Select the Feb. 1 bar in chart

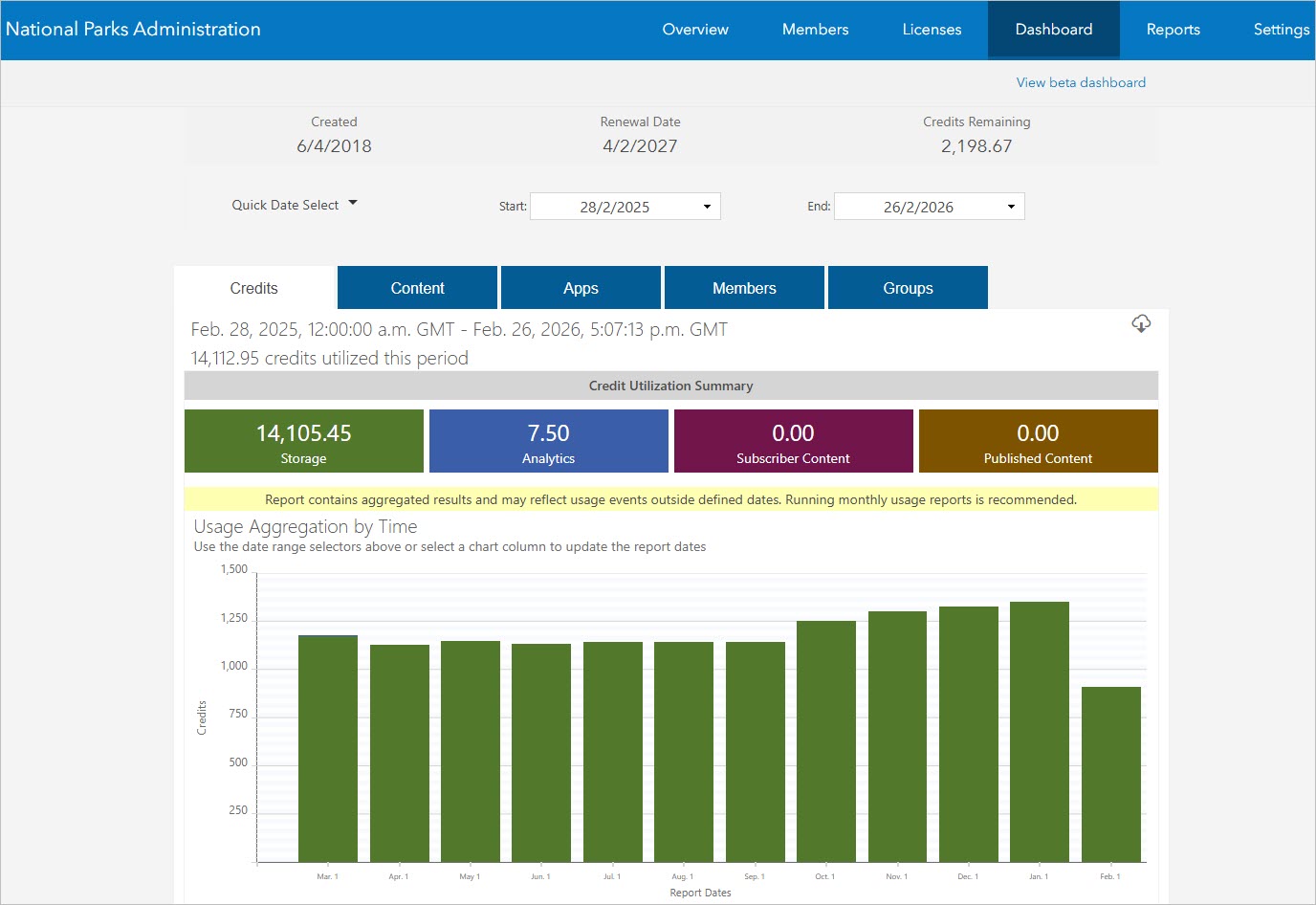(1109, 775)
